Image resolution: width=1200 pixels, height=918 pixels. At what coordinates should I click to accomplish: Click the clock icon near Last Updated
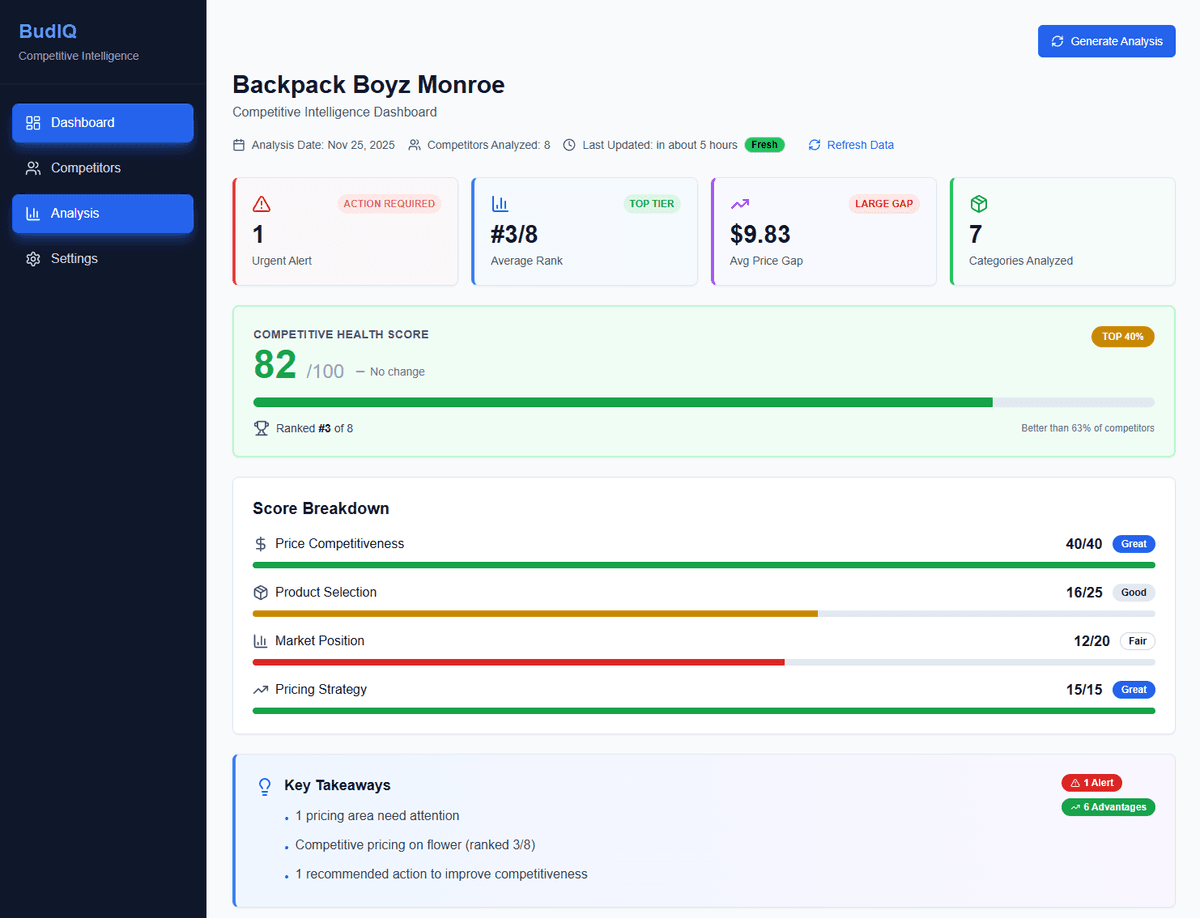[x=568, y=144]
